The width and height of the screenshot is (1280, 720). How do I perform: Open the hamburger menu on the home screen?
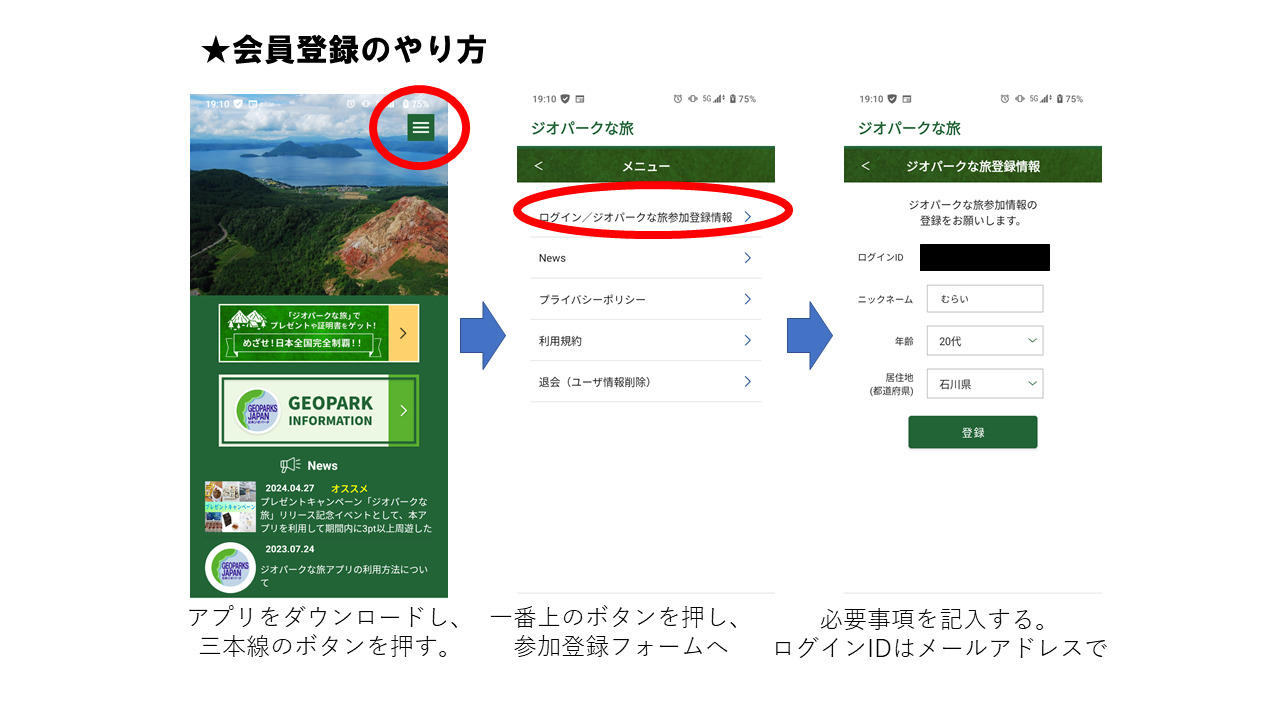point(421,127)
